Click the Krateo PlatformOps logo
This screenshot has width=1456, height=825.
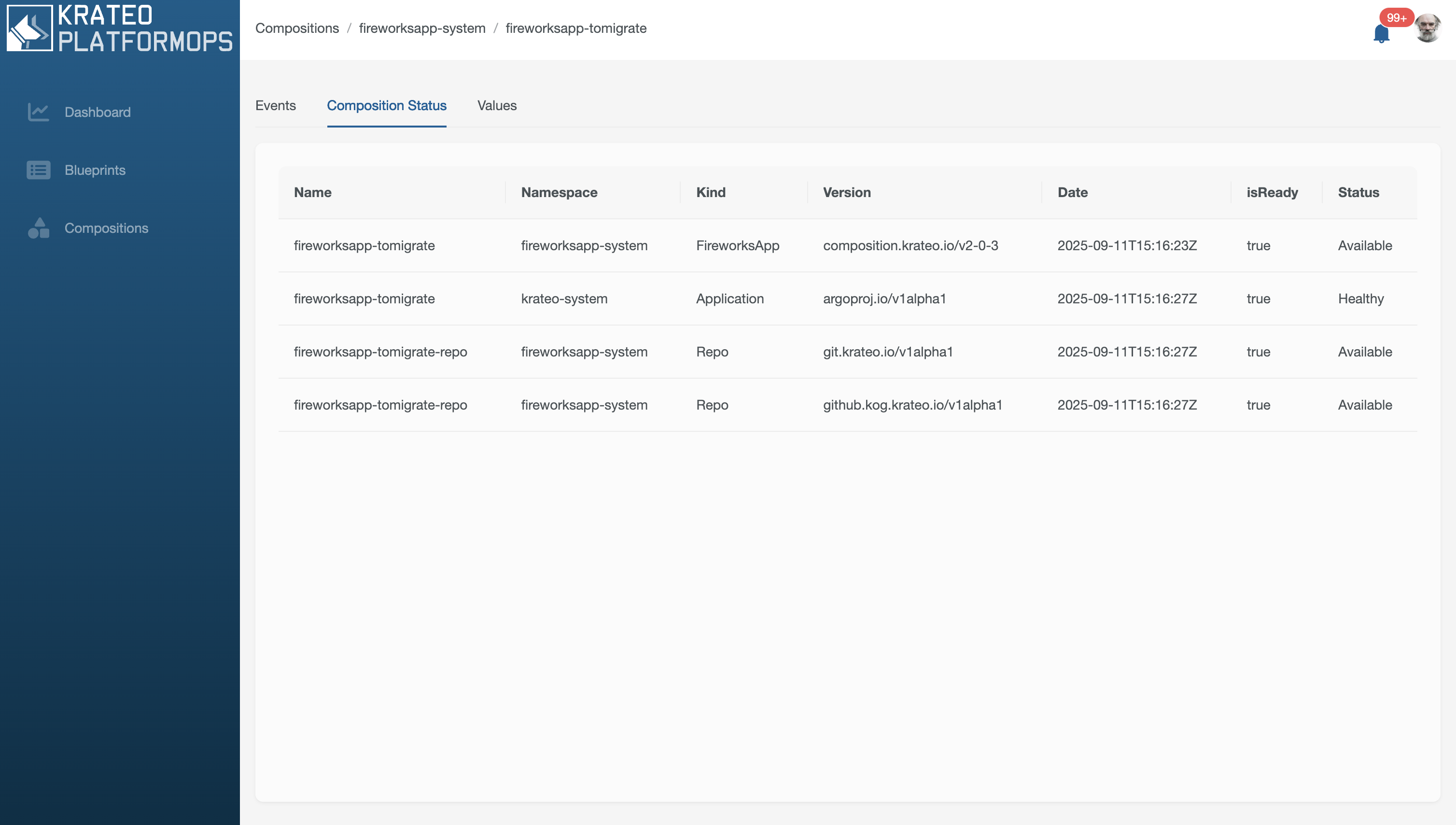coord(120,28)
